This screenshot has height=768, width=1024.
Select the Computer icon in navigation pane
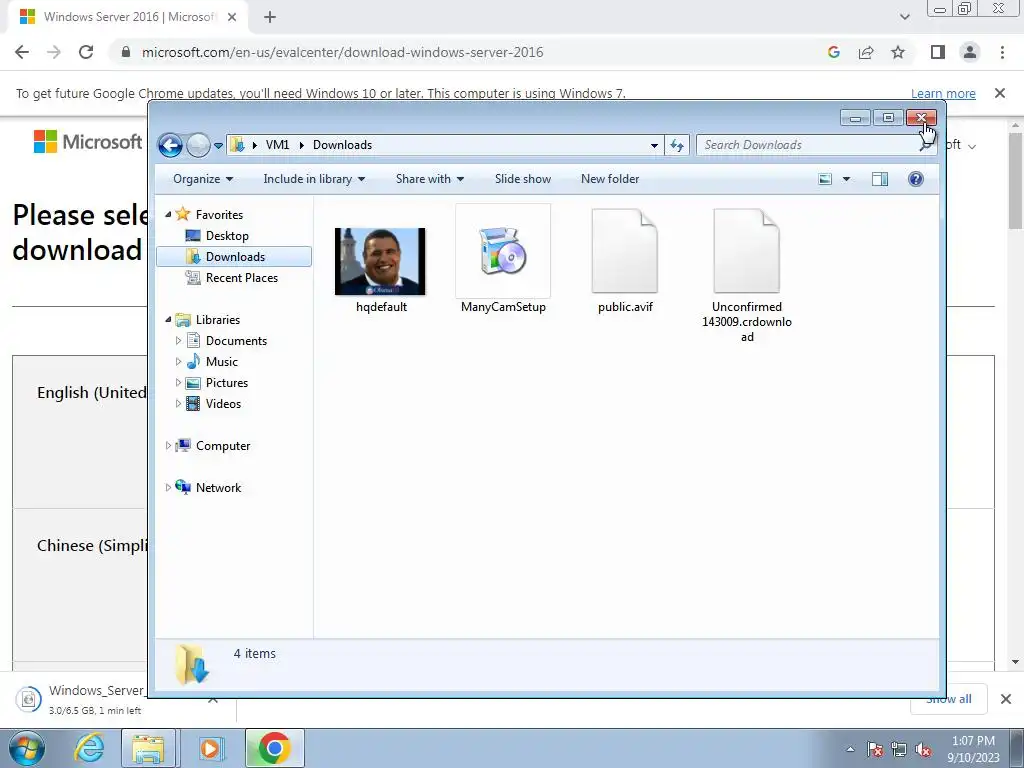[x=184, y=445]
